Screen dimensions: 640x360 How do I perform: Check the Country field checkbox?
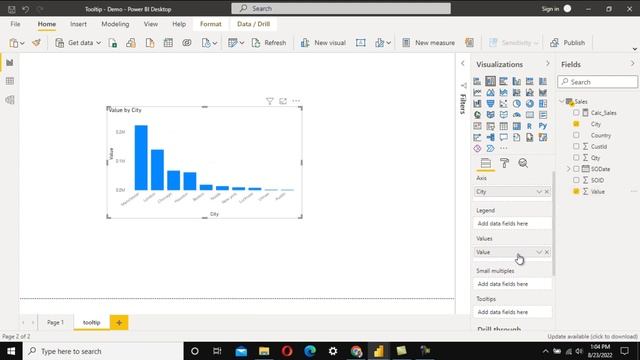[576, 135]
